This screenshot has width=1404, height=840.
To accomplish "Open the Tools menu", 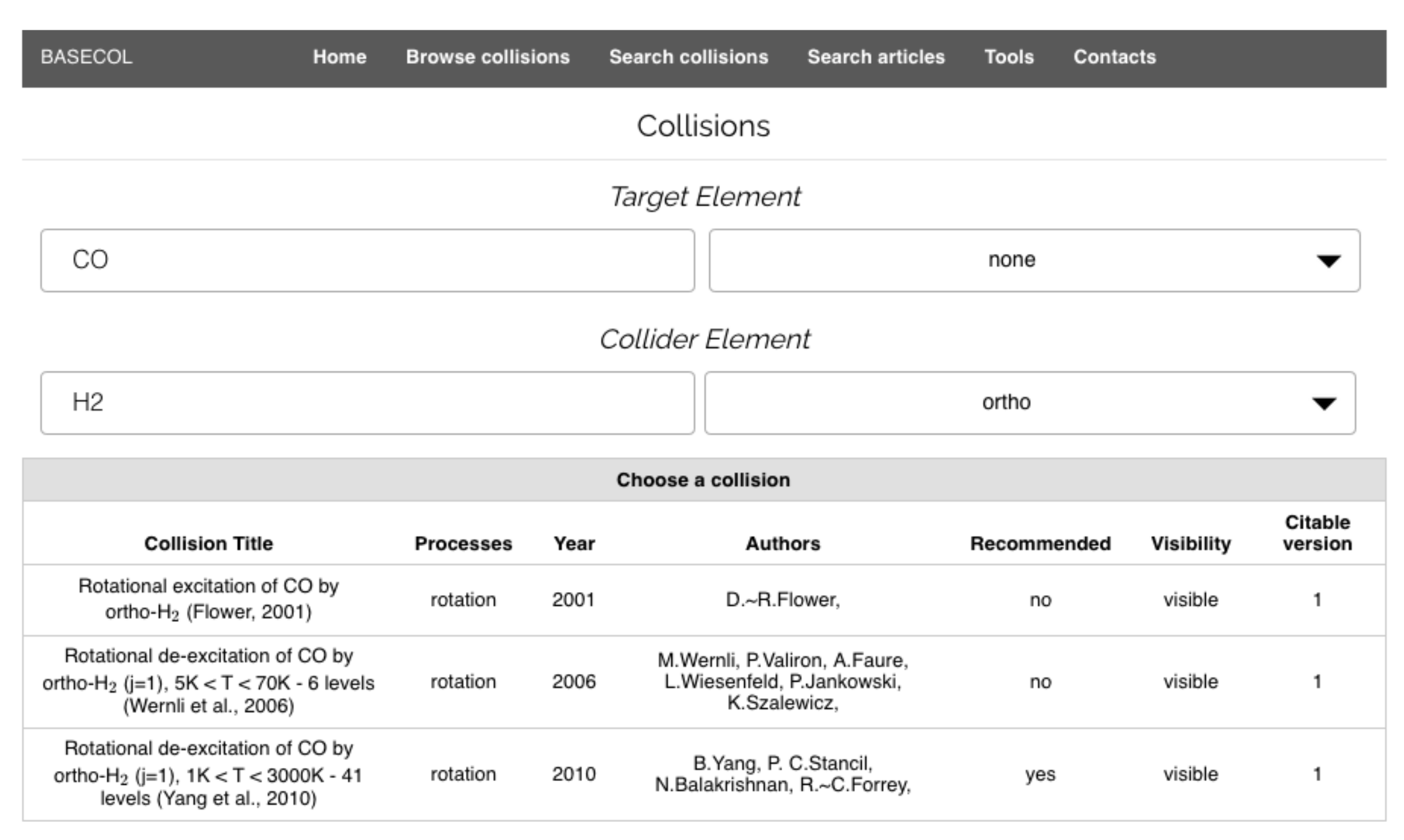I will tap(1009, 57).
